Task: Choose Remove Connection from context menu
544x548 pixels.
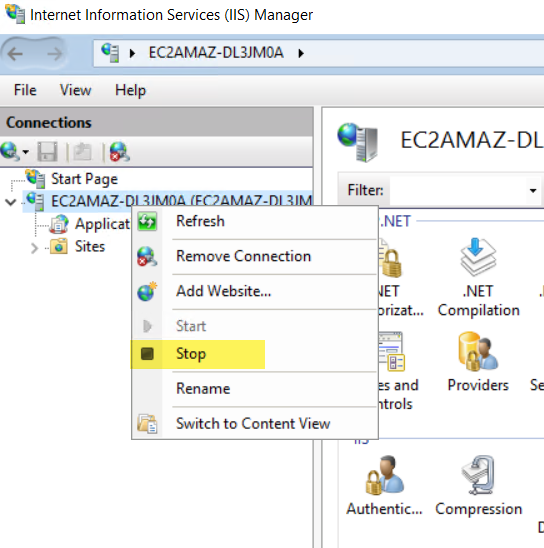Action: pyautogui.click(x=255, y=256)
